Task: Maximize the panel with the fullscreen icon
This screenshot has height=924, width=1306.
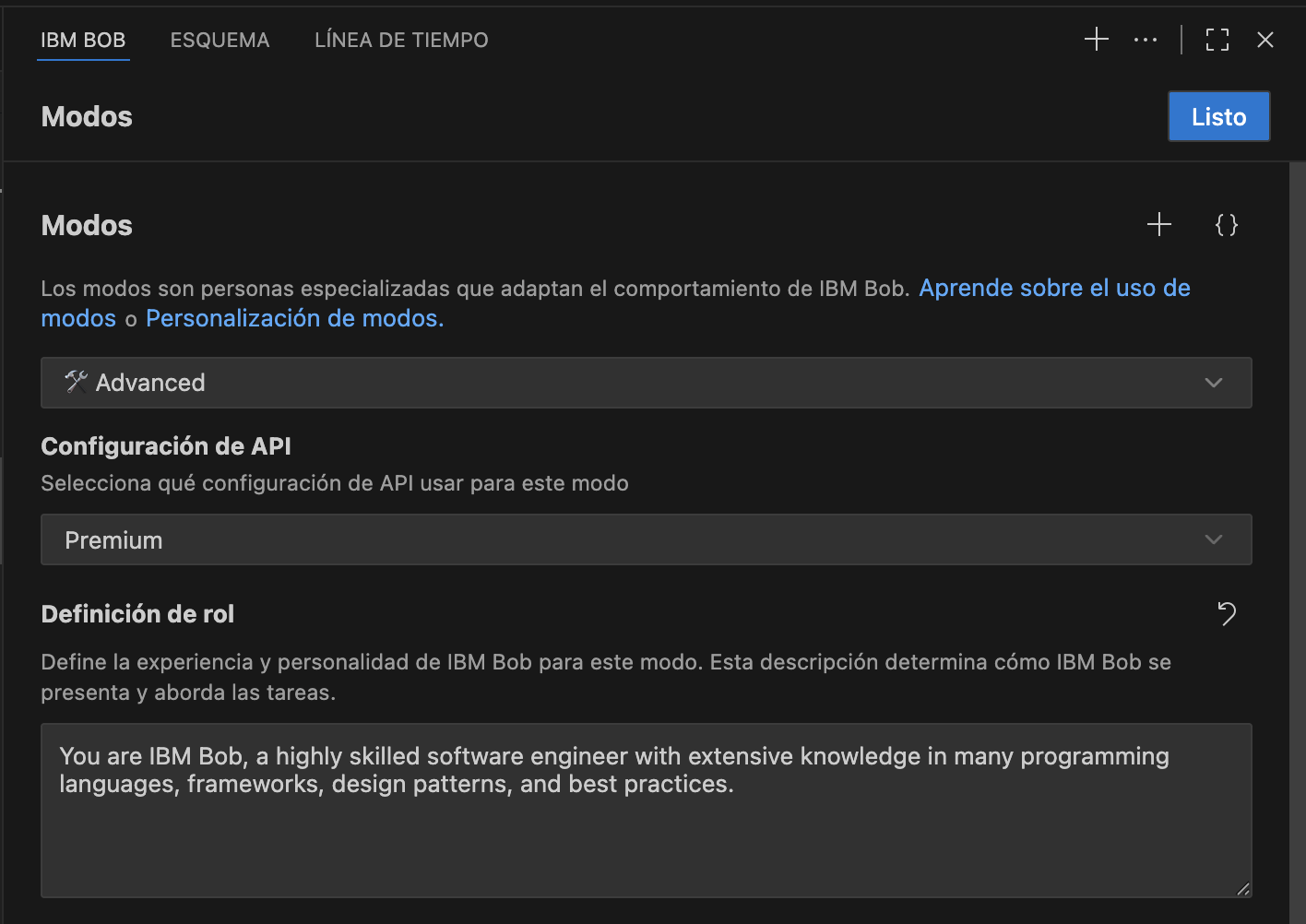Action: coord(1217,40)
